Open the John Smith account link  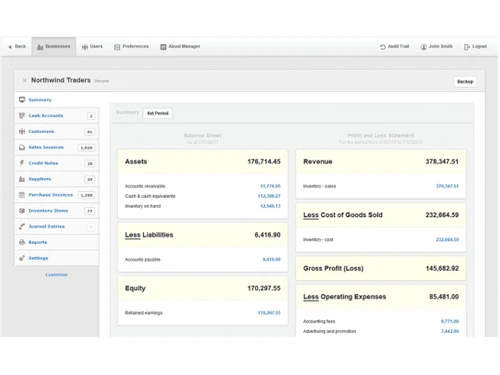(x=440, y=46)
